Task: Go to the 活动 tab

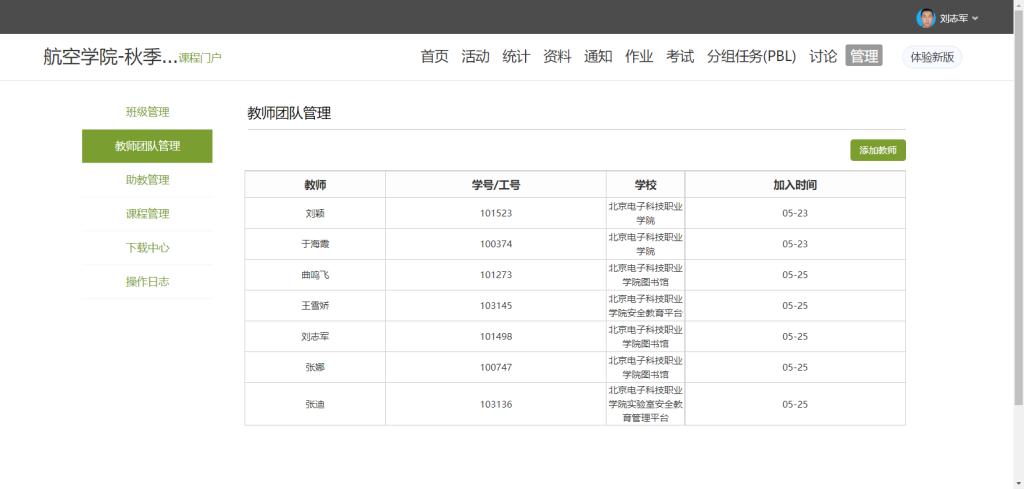Action: coord(475,57)
